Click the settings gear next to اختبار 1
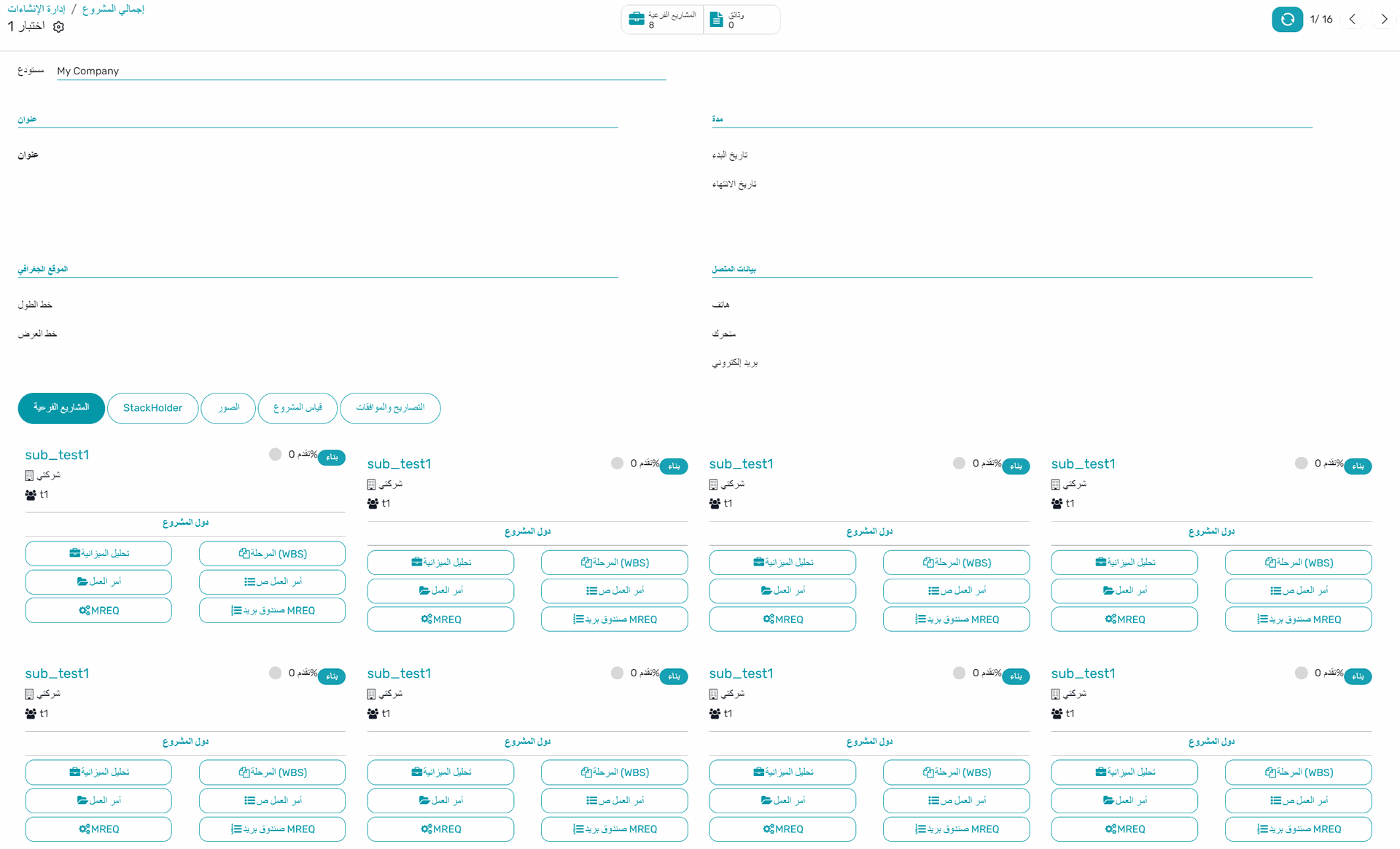This screenshot has height=849, width=1400. tap(59, 27)
